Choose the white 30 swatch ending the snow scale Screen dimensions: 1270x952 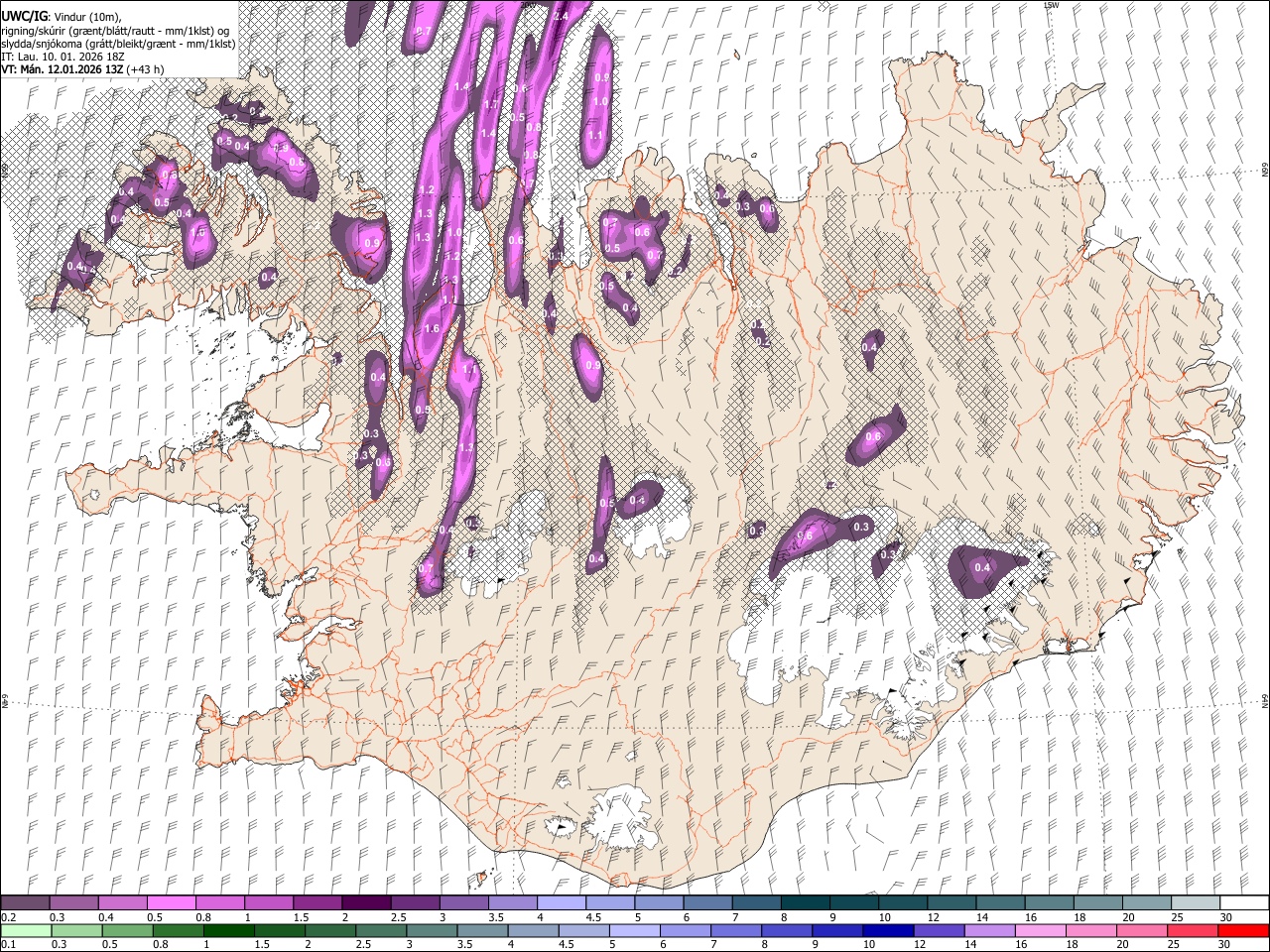coord(1243,902)
